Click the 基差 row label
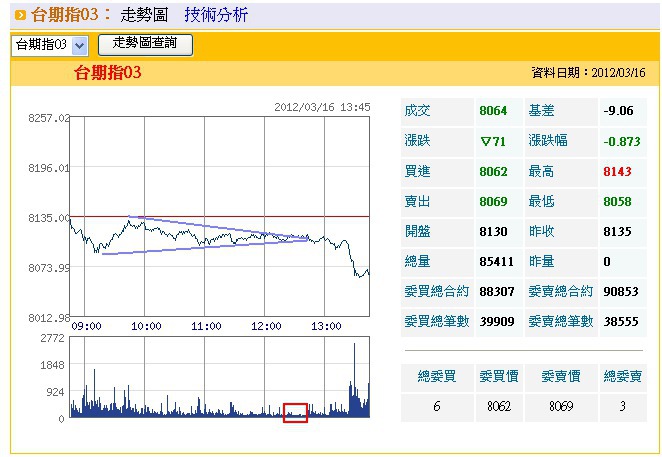 click(x=541, y=111)
